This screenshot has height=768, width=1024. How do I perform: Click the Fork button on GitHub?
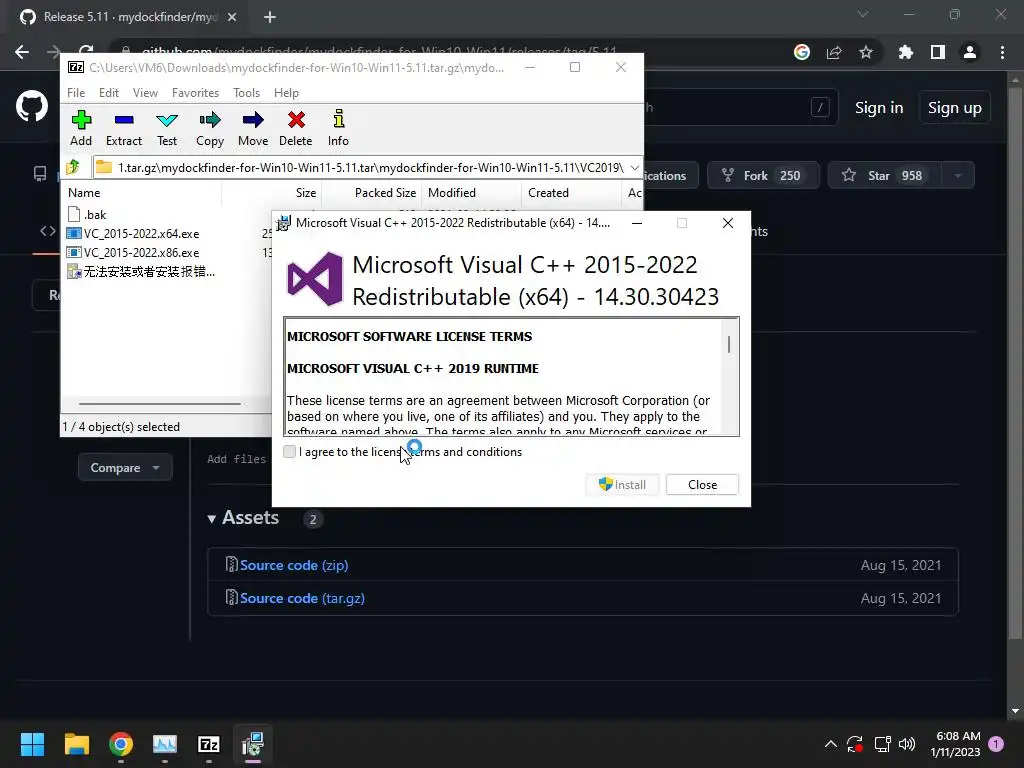coord(763,175)
